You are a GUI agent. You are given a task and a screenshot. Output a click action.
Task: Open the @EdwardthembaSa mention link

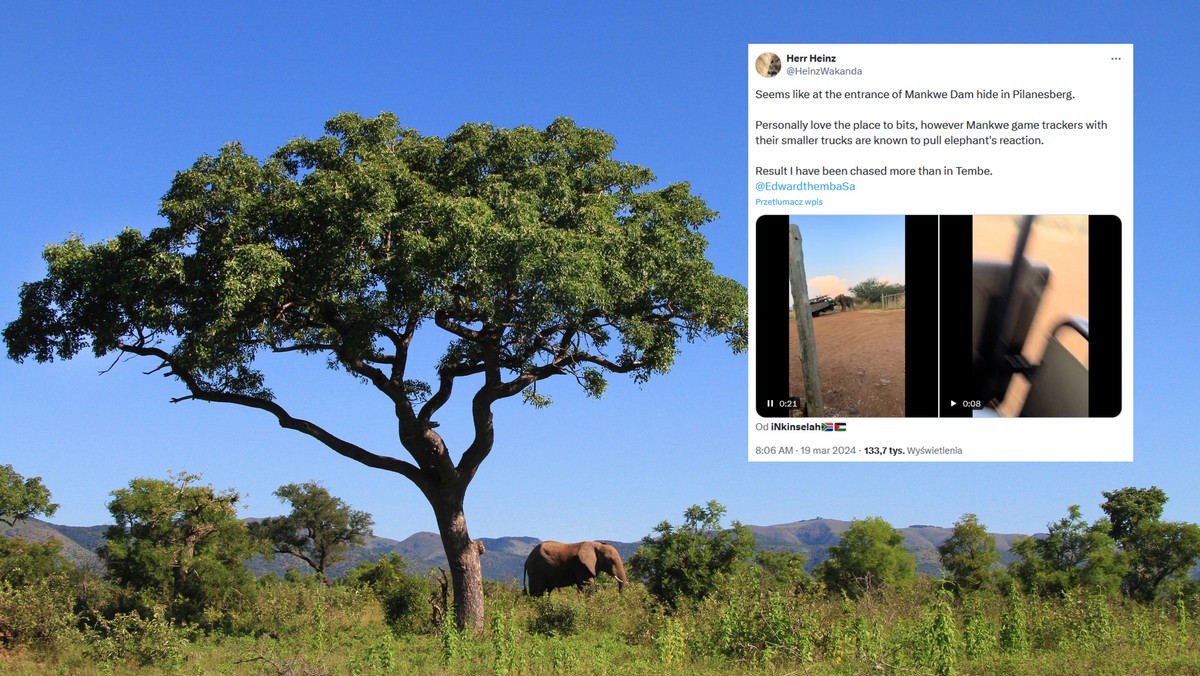805,186
